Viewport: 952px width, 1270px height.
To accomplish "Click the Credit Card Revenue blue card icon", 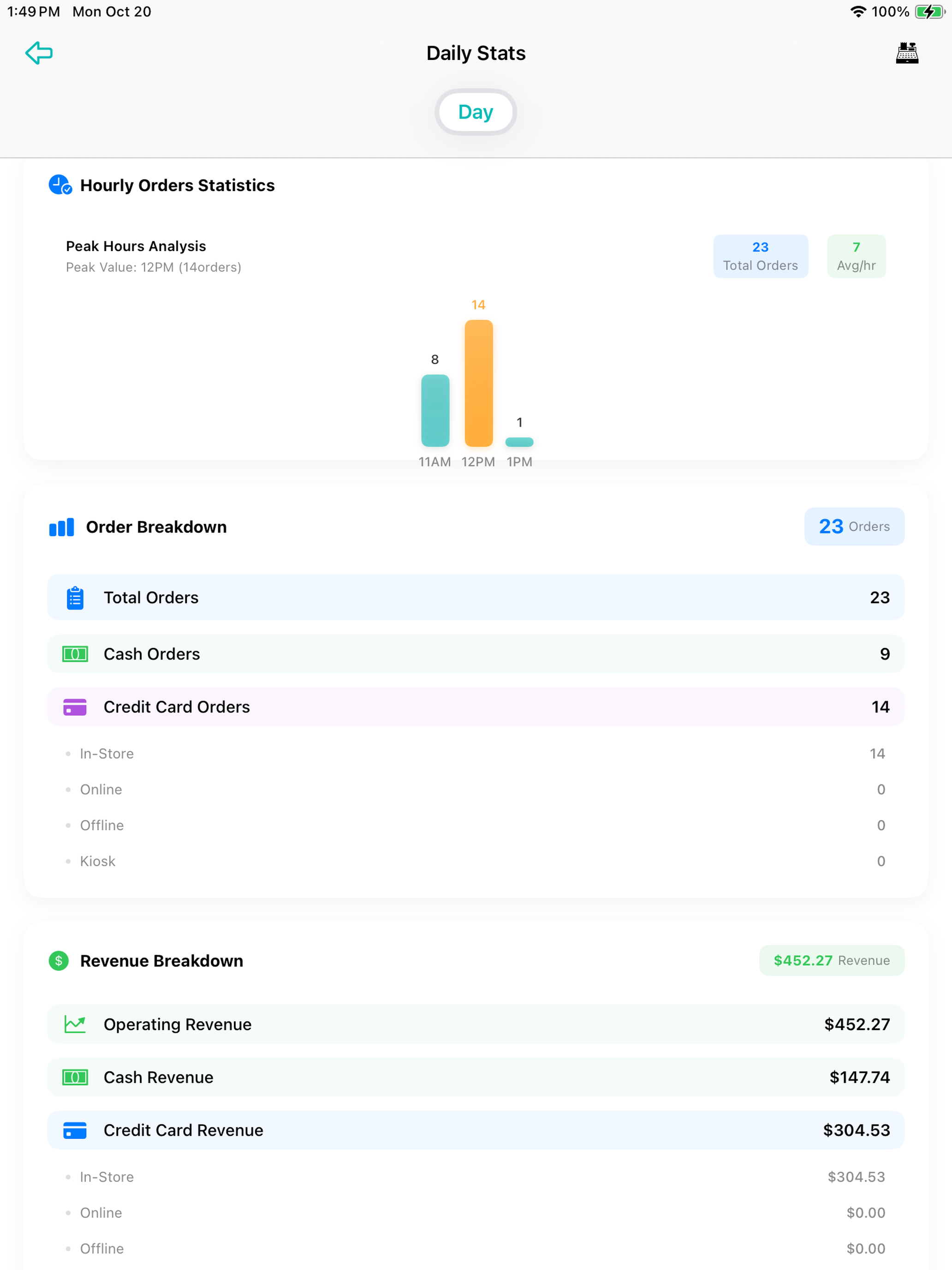I will pos(75,1130).
